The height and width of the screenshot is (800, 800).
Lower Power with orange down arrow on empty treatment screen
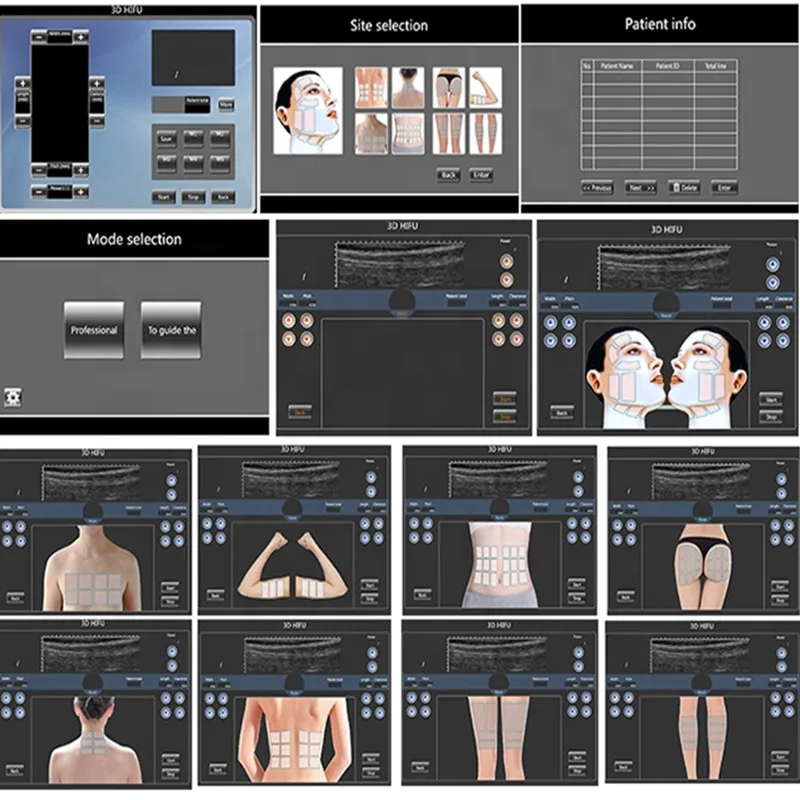tap(506, 280)
